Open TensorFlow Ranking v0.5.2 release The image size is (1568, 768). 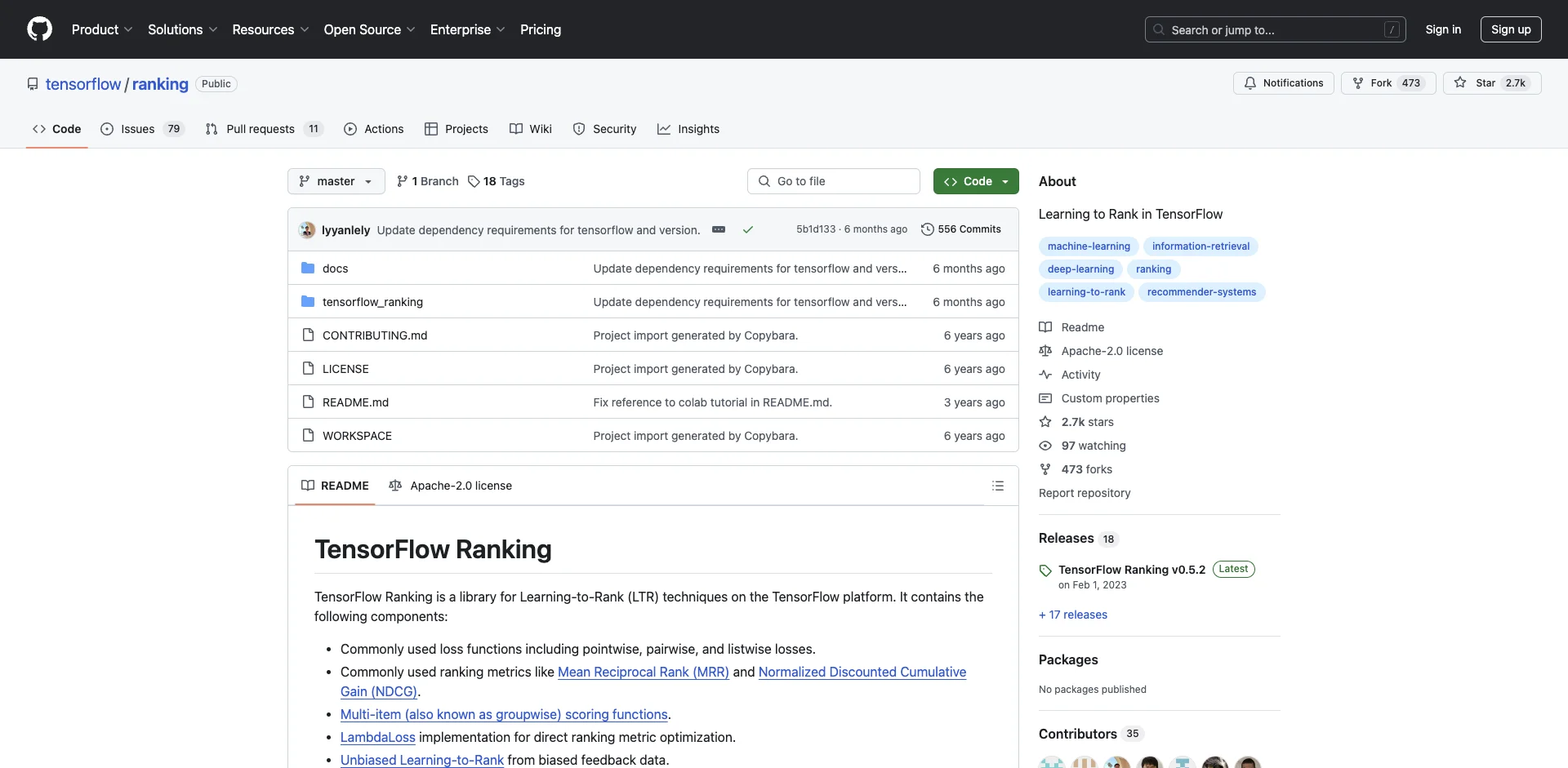[x=1132, y=570]
